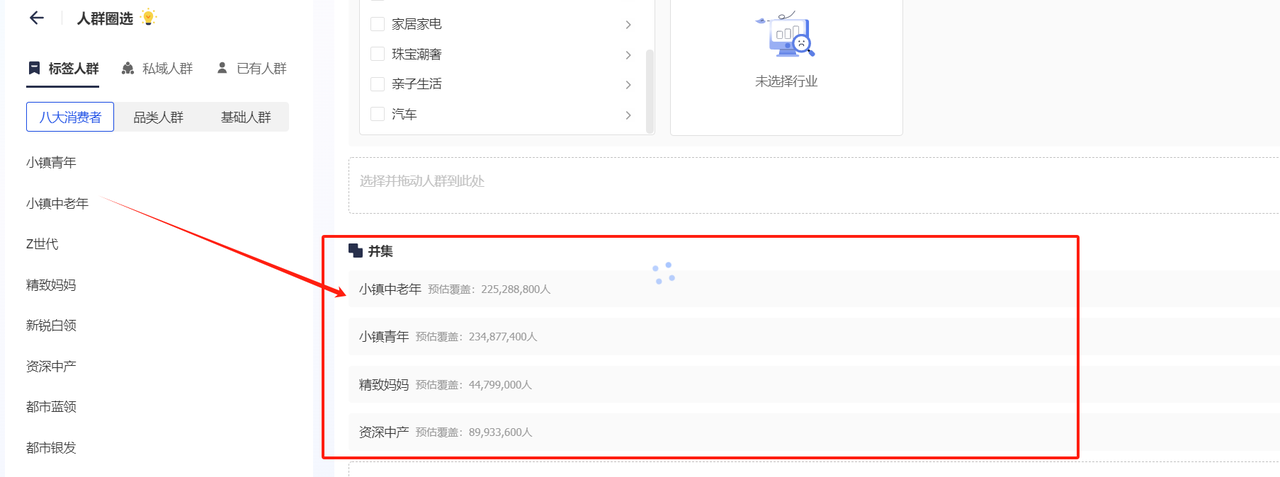Screen dimensions: 1280x477
Task: Switch to the 私域人群 tab
Action: tap(157, 68)
